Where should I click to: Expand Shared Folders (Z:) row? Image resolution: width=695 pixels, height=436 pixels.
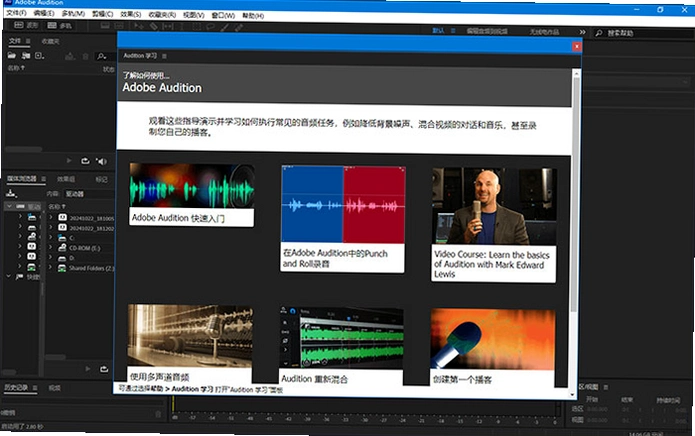click(x=51, y=267)
